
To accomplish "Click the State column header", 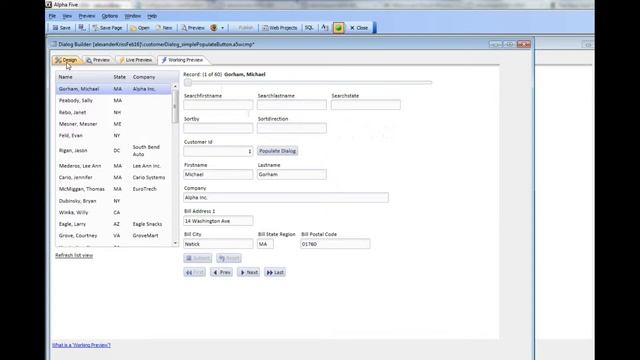I will pyautogui.click(x=120, y=77).
